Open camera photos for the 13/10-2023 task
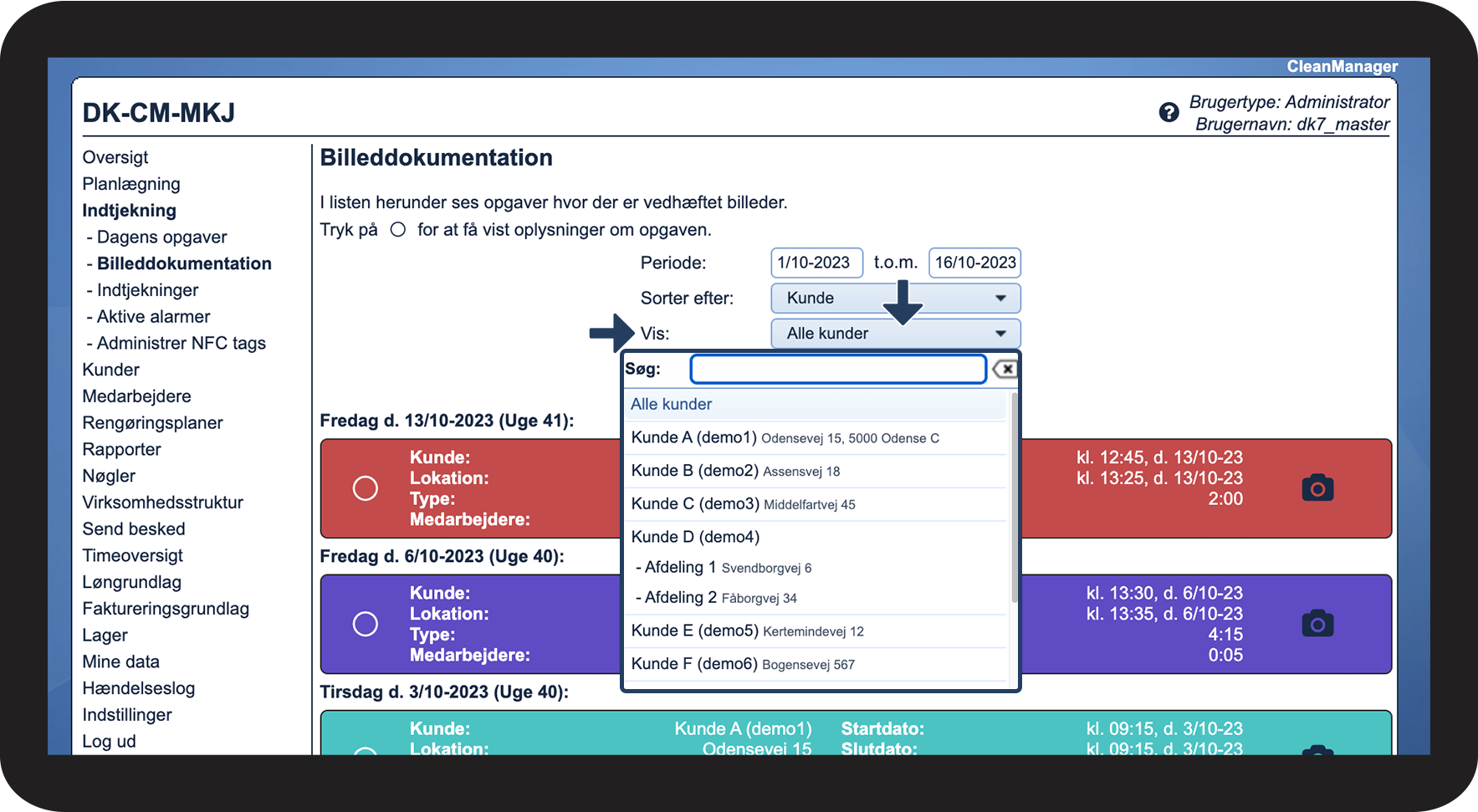This screenshot has height=812, width=1478. tap(1317, 488)
